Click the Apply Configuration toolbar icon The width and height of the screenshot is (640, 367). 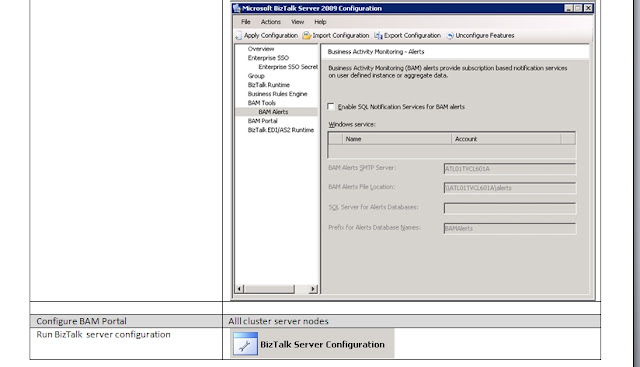[x=238, y=36]
